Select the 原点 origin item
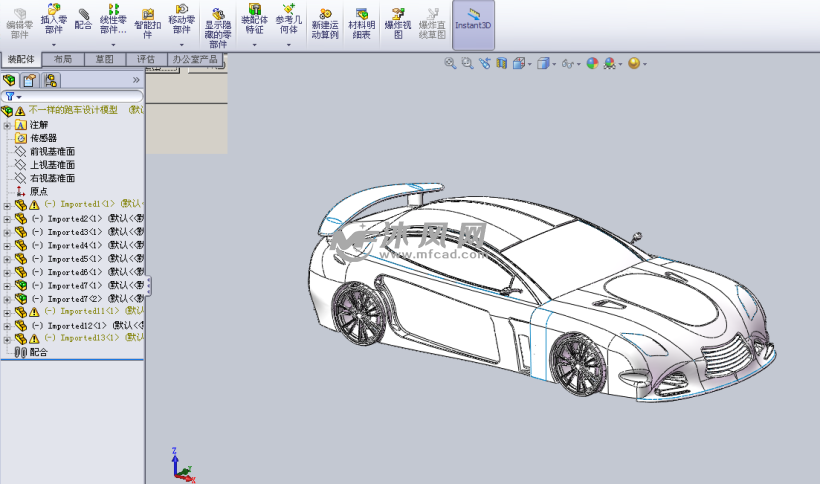The height and width of the screenshot is (484, 820). click(x=38, y=192)
